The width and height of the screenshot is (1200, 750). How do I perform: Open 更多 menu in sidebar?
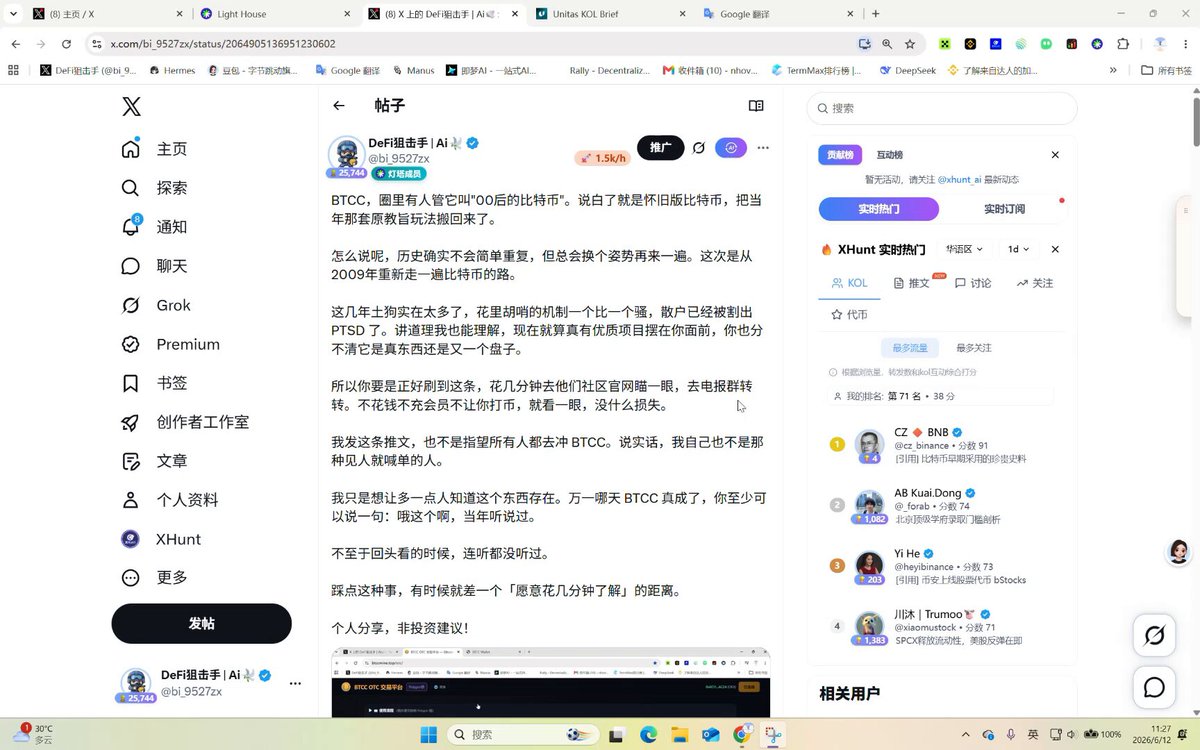click(154, 578)
